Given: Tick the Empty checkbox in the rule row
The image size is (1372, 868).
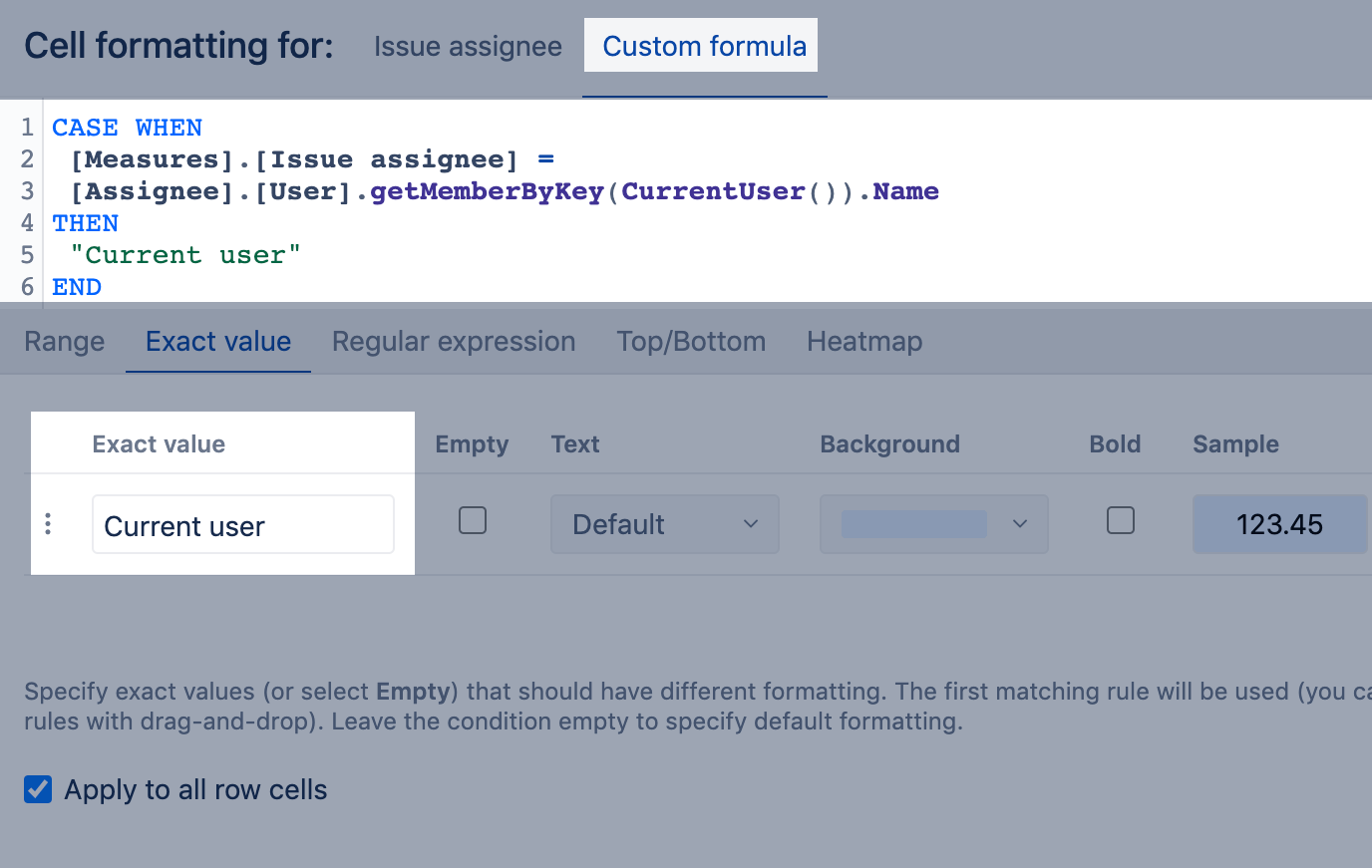Looking at the screenshot, I should click(x=473, y=521).
